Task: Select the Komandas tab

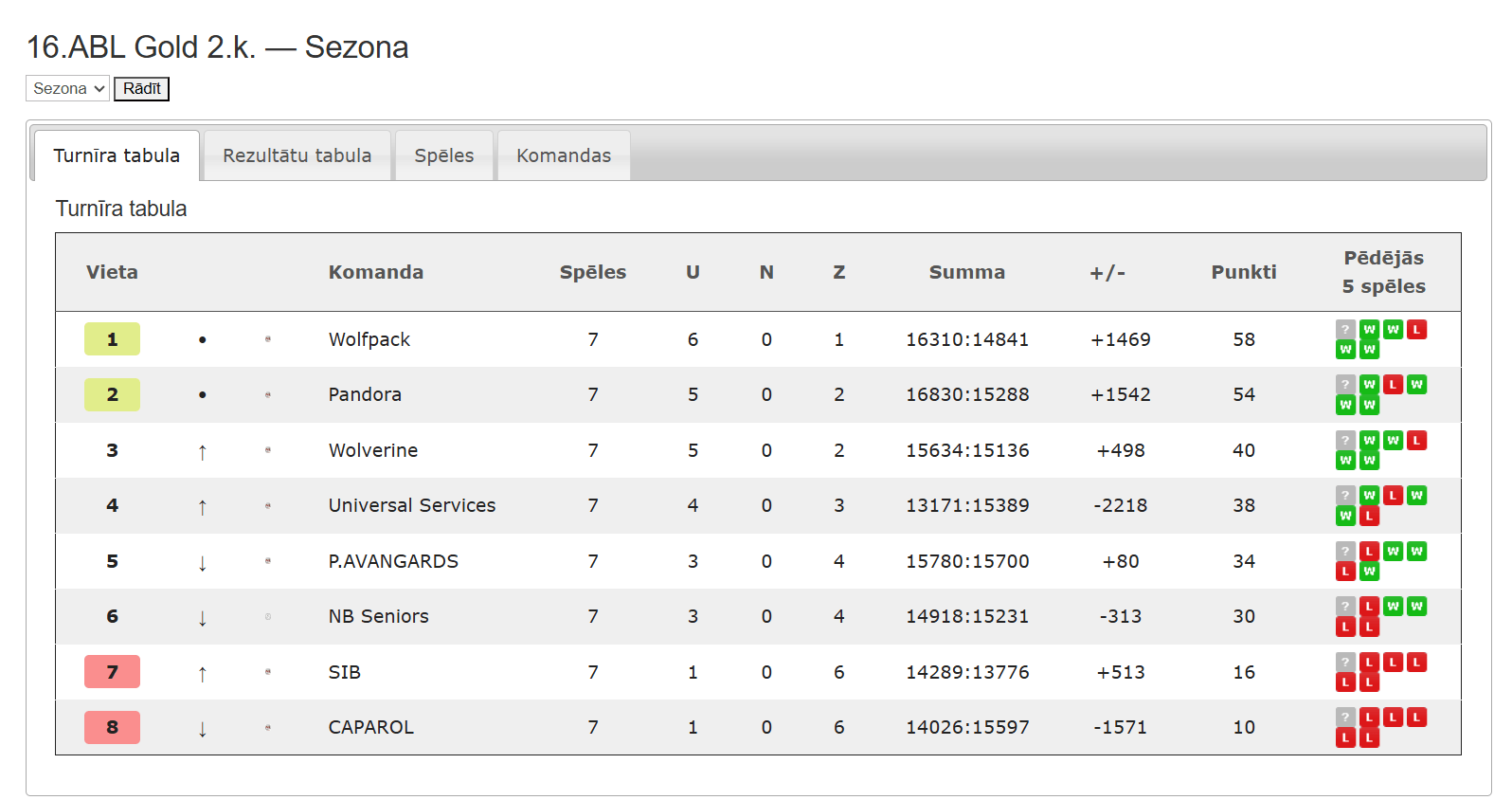Action: [564, 155]
